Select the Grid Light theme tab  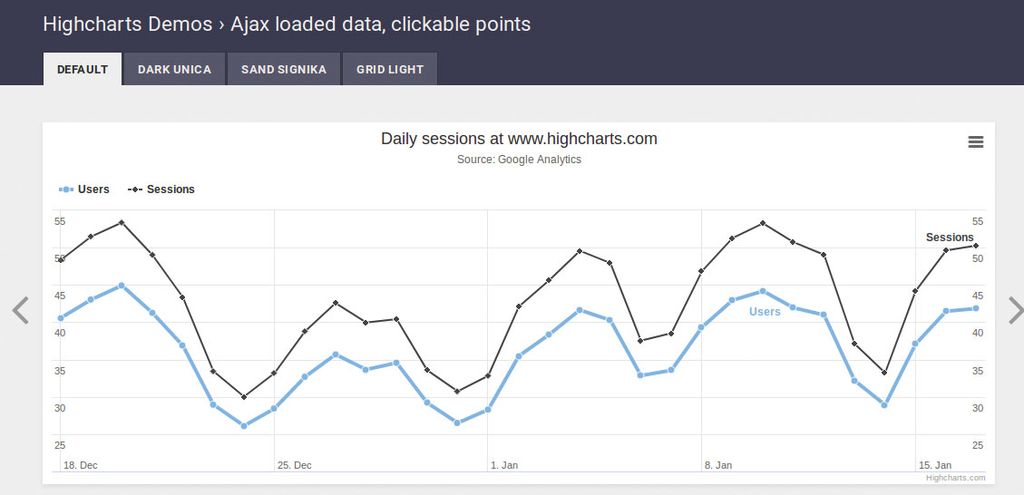389,69
